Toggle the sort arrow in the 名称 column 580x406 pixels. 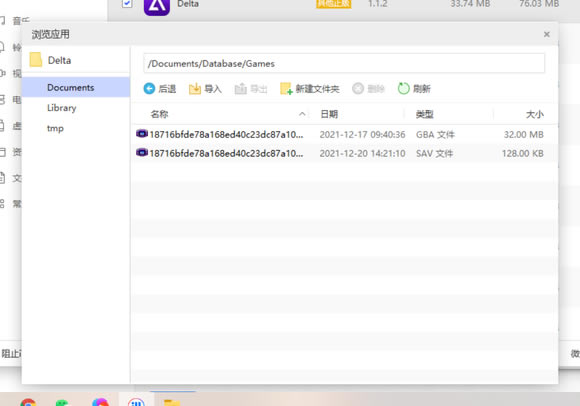(302, 114)
